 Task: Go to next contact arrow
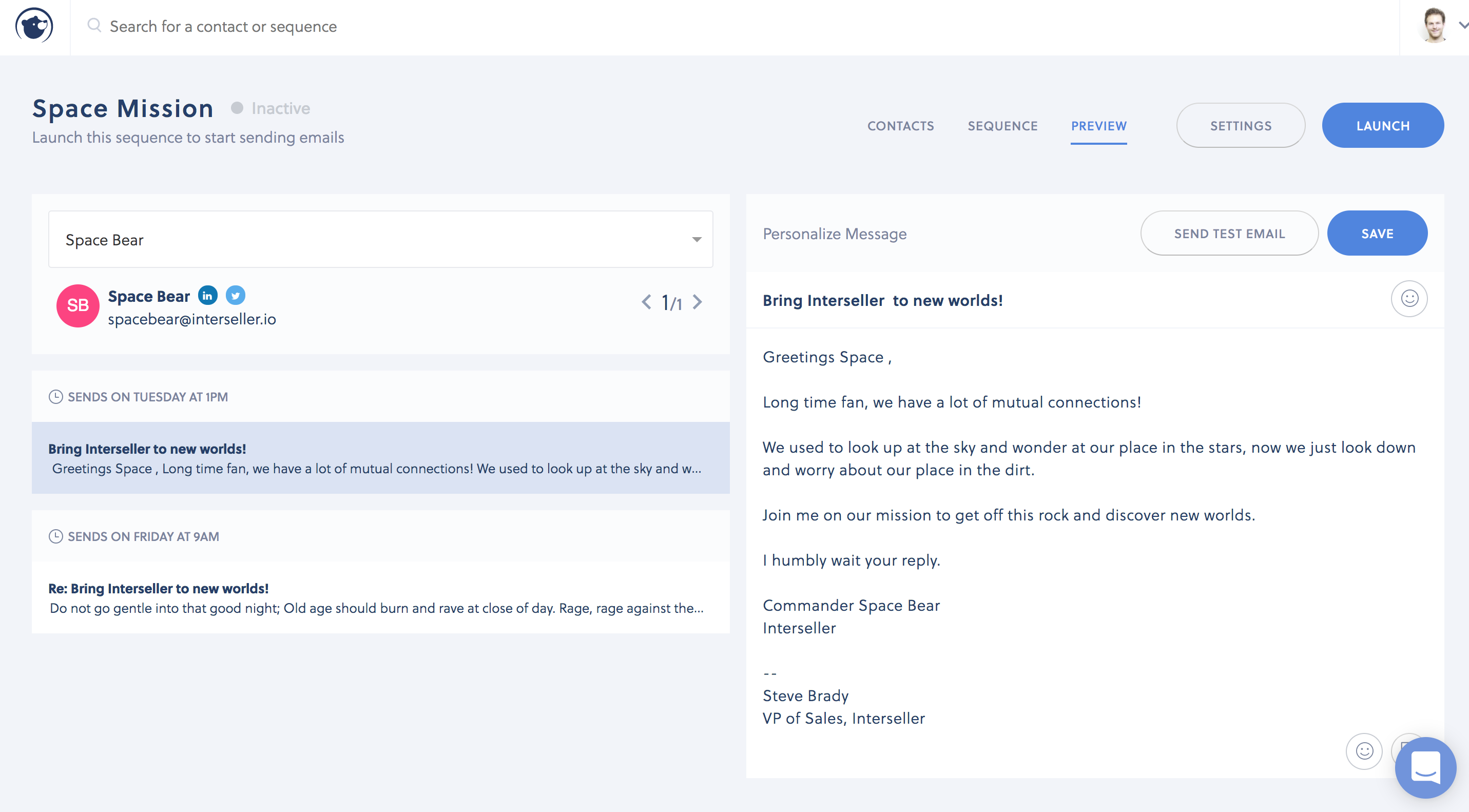(x=698, y=302)
